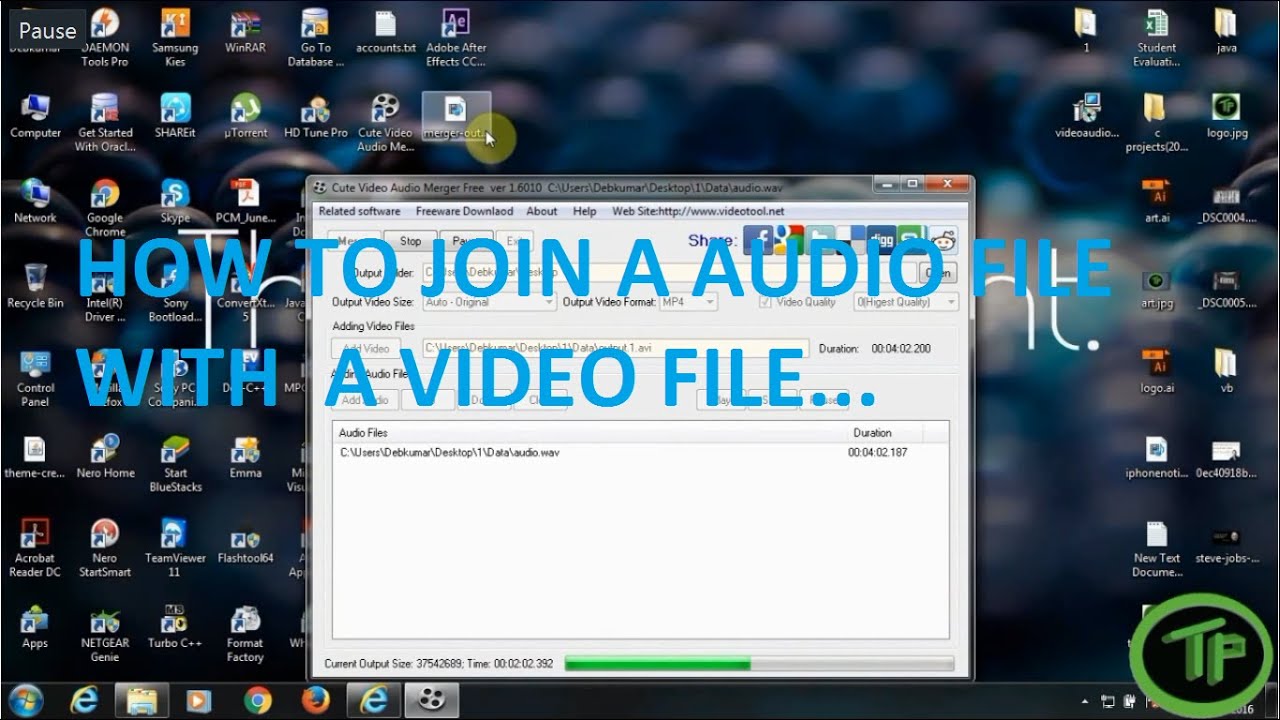Open the Help menu
This screenshot has height=720, width=1280.
(585, 212)
